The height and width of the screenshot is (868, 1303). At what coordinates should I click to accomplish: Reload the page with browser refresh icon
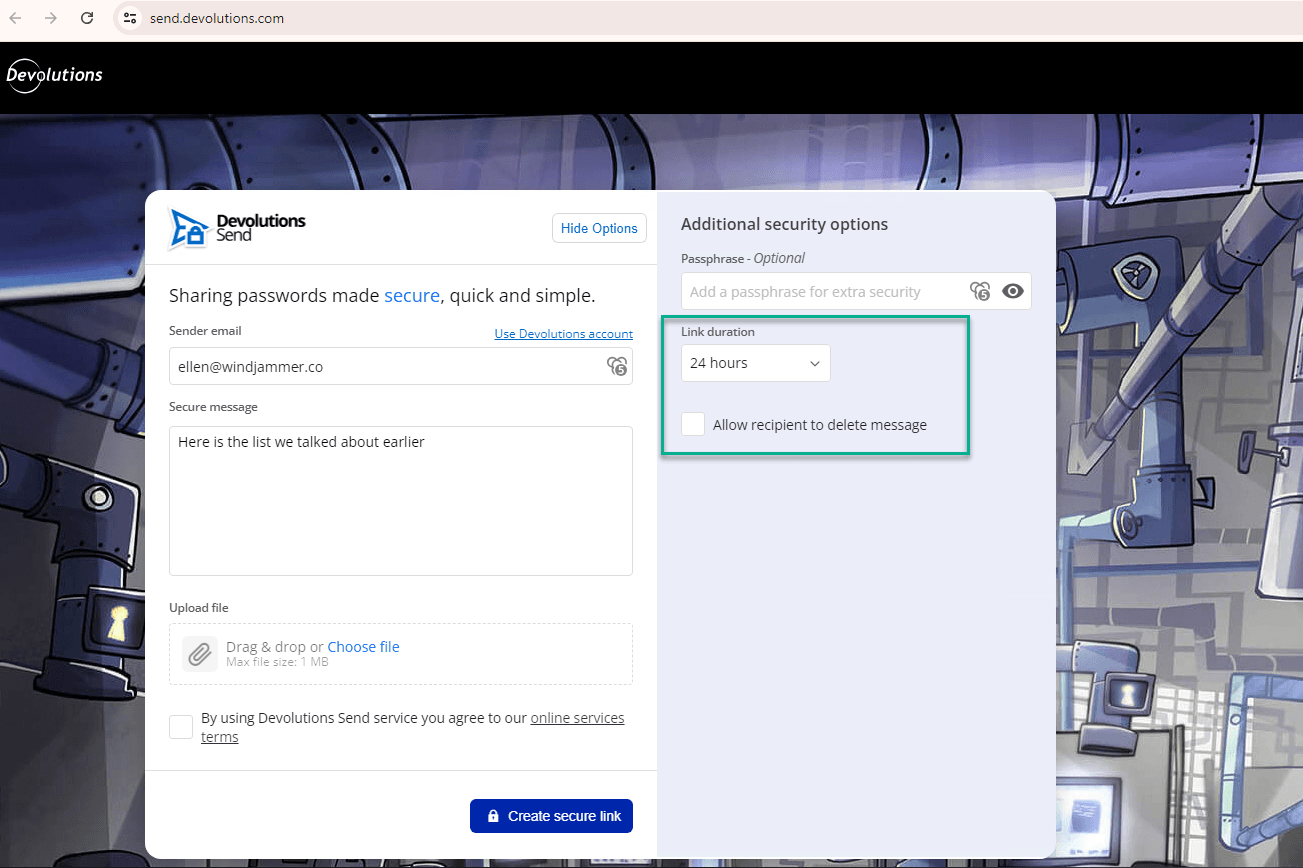pos(87,18)
